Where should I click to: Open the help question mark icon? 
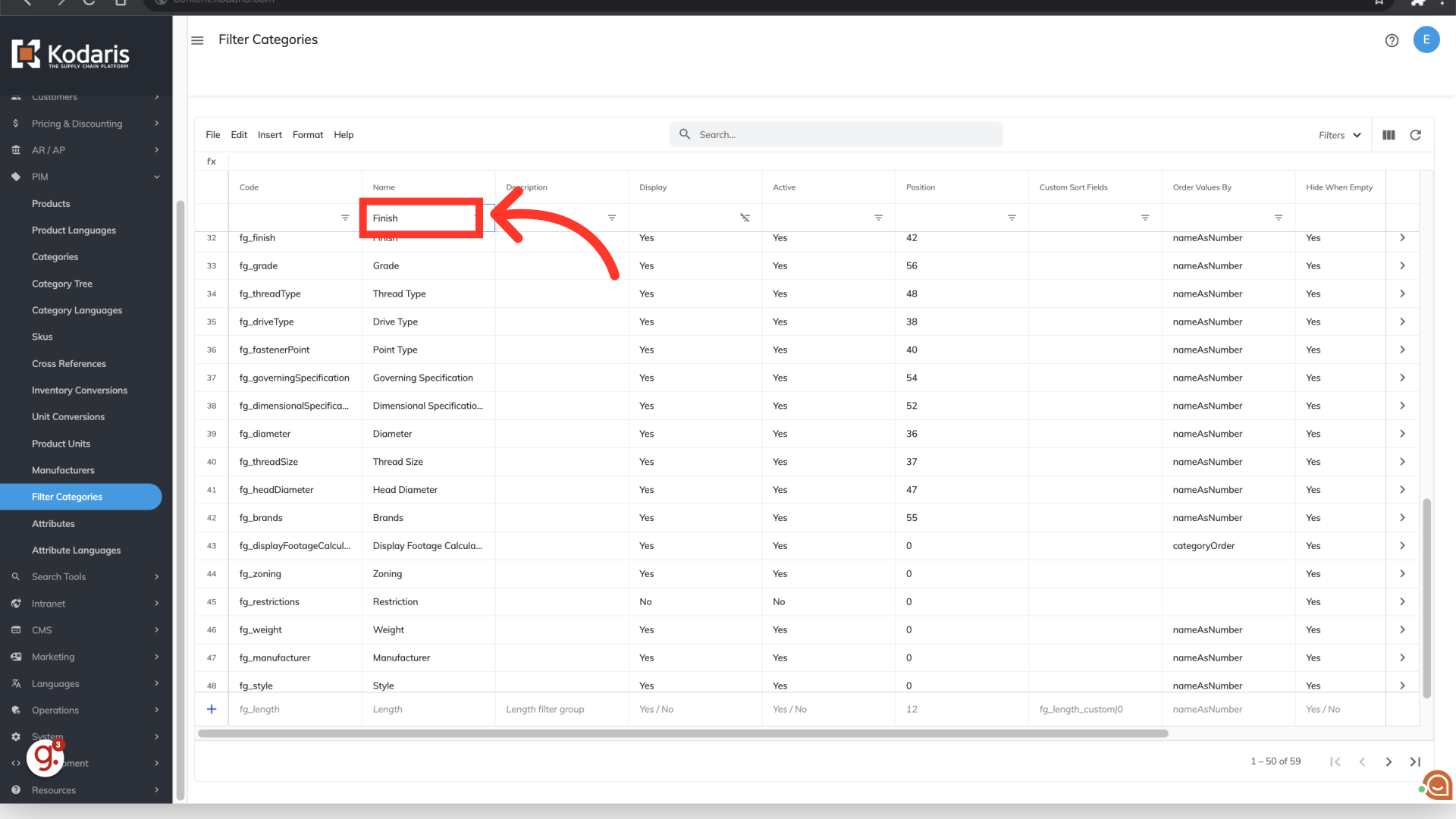tap(1392, 40)
